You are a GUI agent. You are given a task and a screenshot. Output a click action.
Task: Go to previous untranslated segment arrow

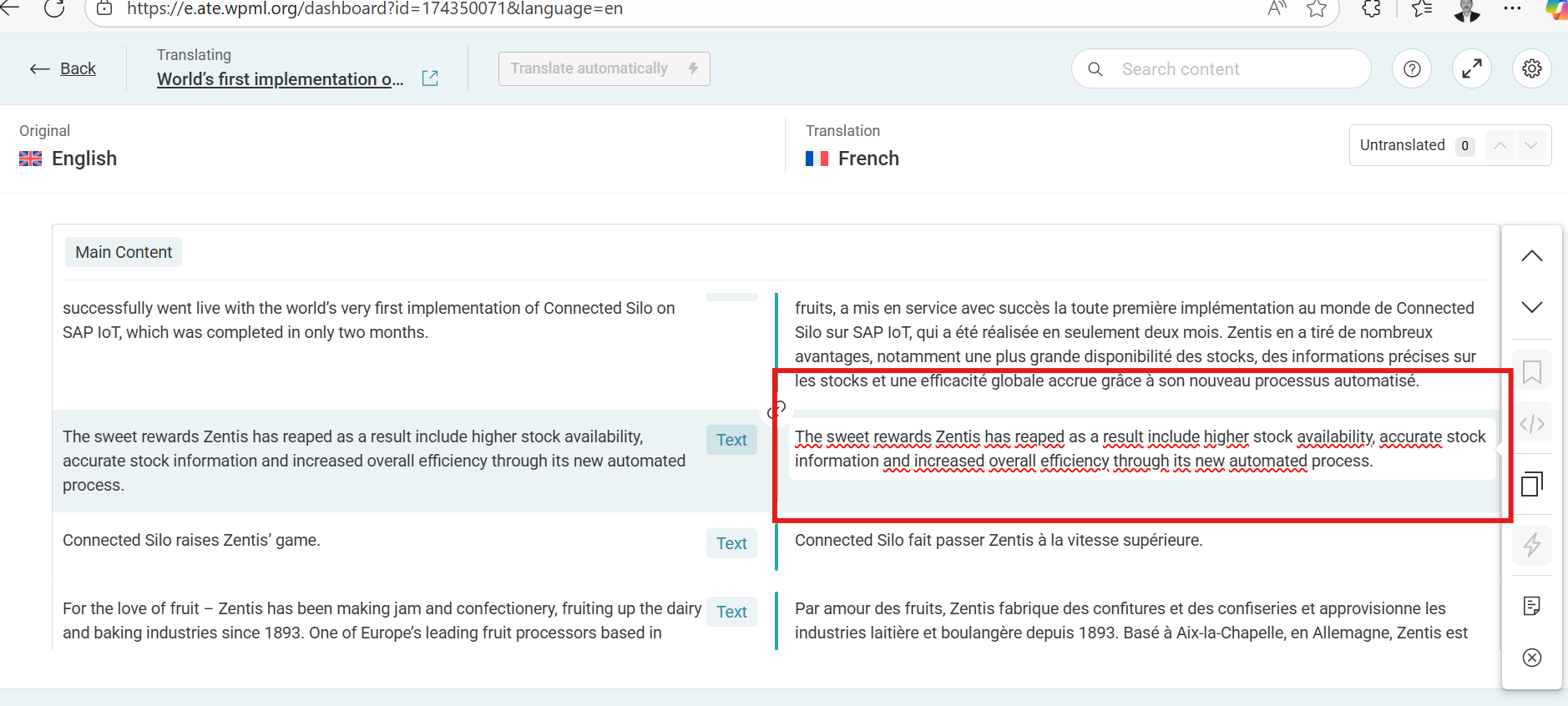click(x=1500, y=145)
